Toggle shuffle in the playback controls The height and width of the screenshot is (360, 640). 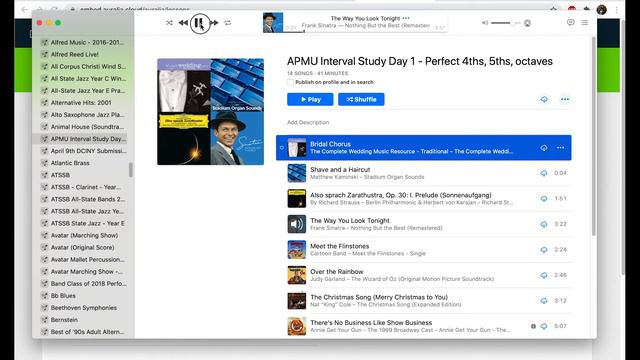tap(169, 23)
